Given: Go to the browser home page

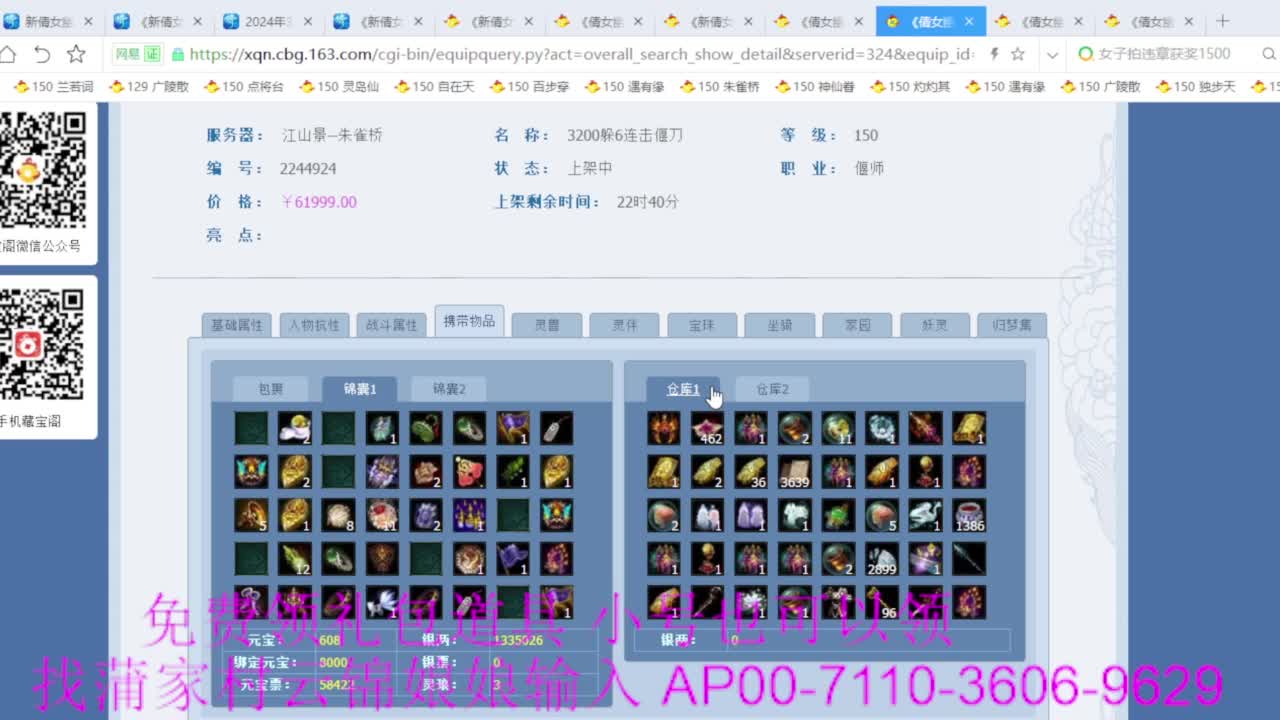Looking at the screenshot, I should 8,54.
